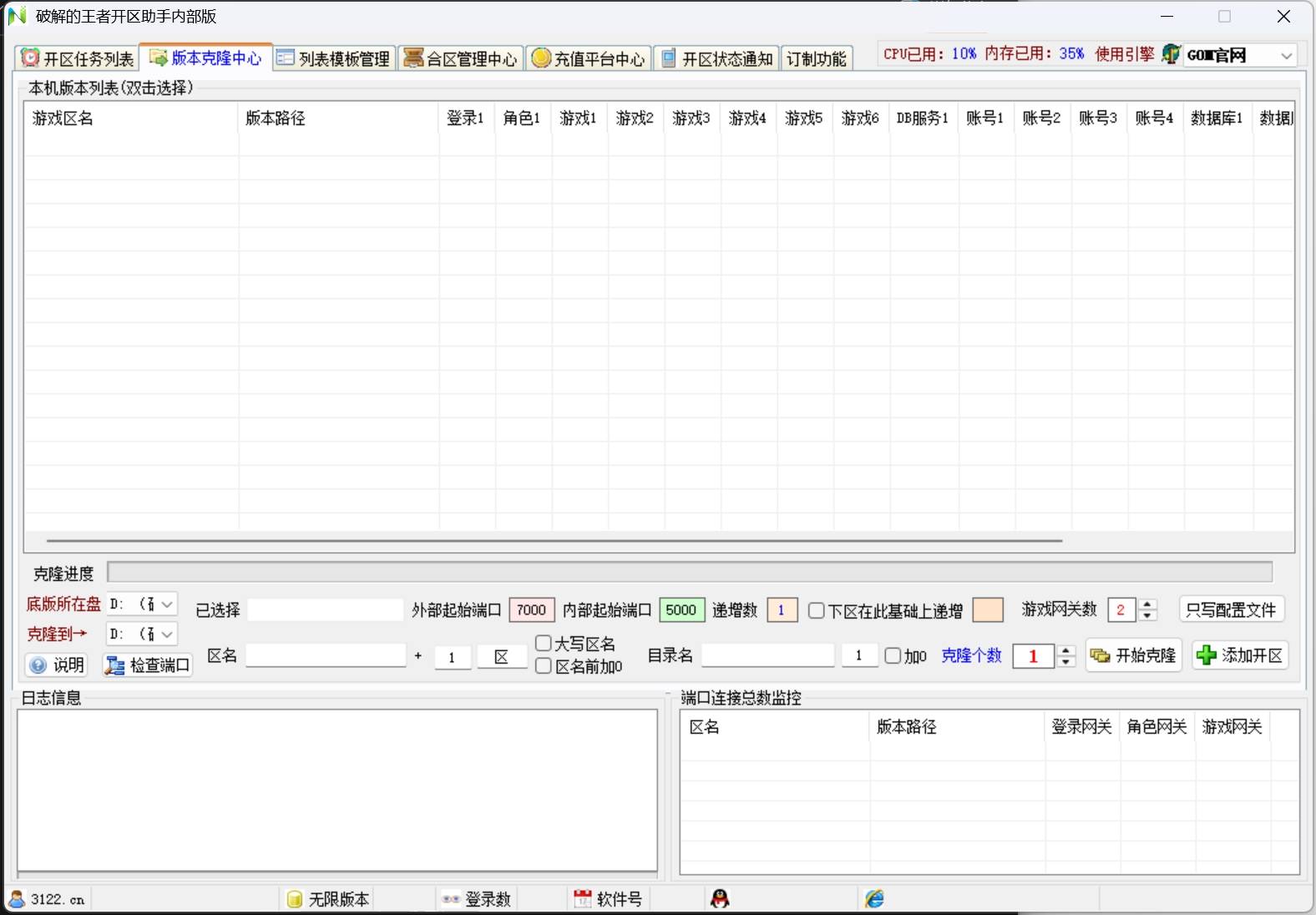
Task: Enable 下区在此基础上递增 checkbox
Action: tap(817, 610)
